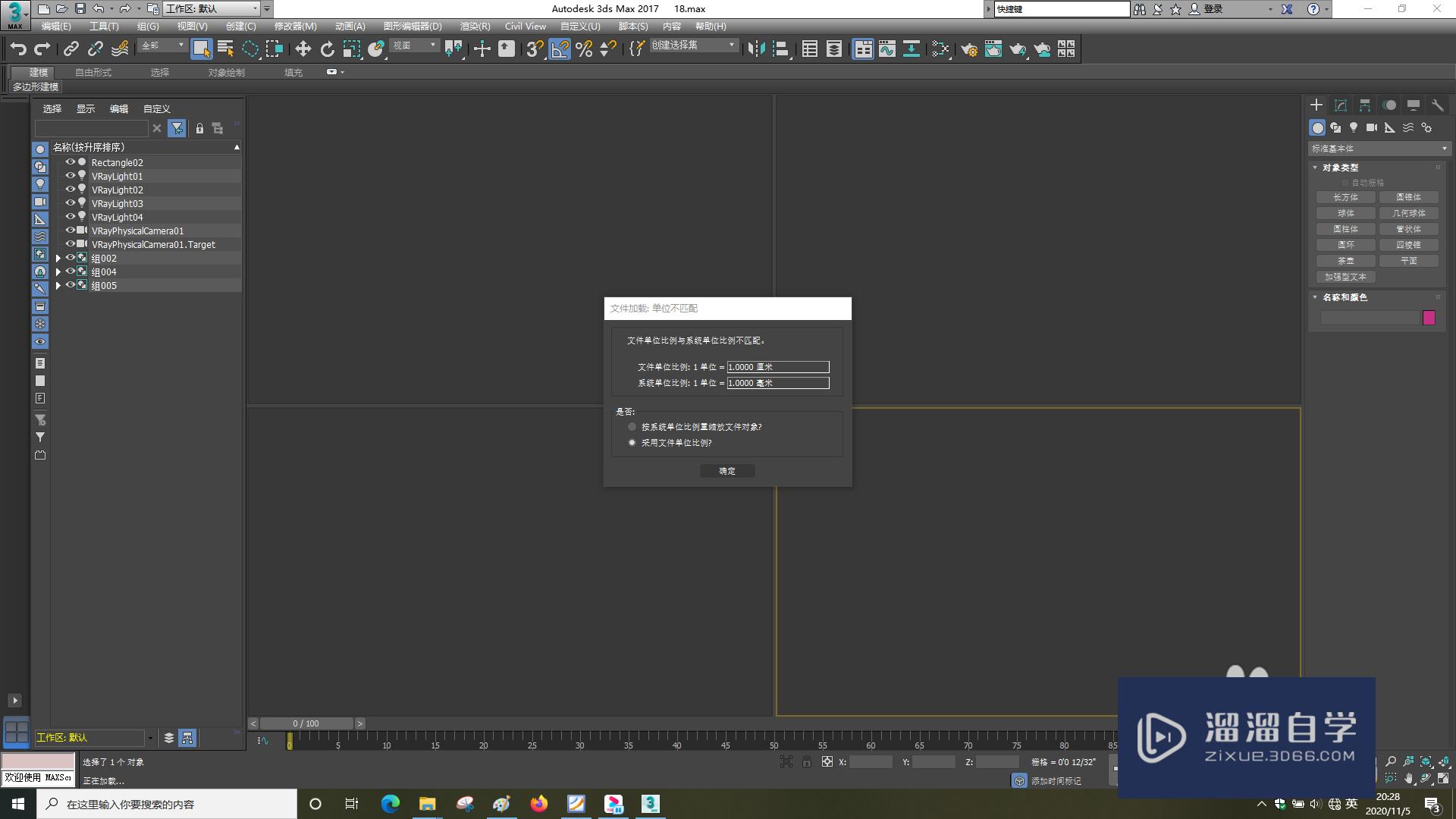The width and height of the screenshot is (1456, 819).
Task: Hide 组002 using its eye icon
Action: coord(70,258)
